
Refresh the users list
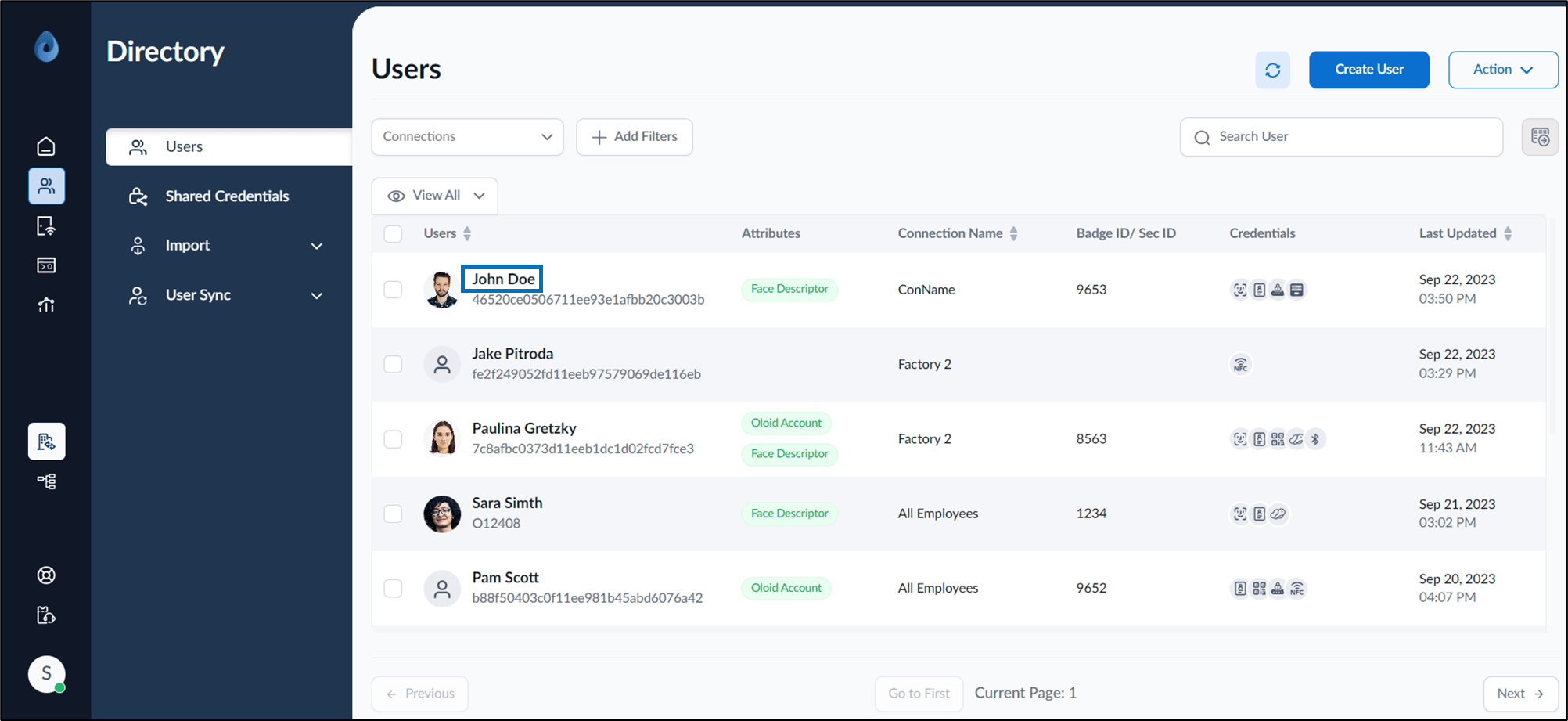[1272, 70]
